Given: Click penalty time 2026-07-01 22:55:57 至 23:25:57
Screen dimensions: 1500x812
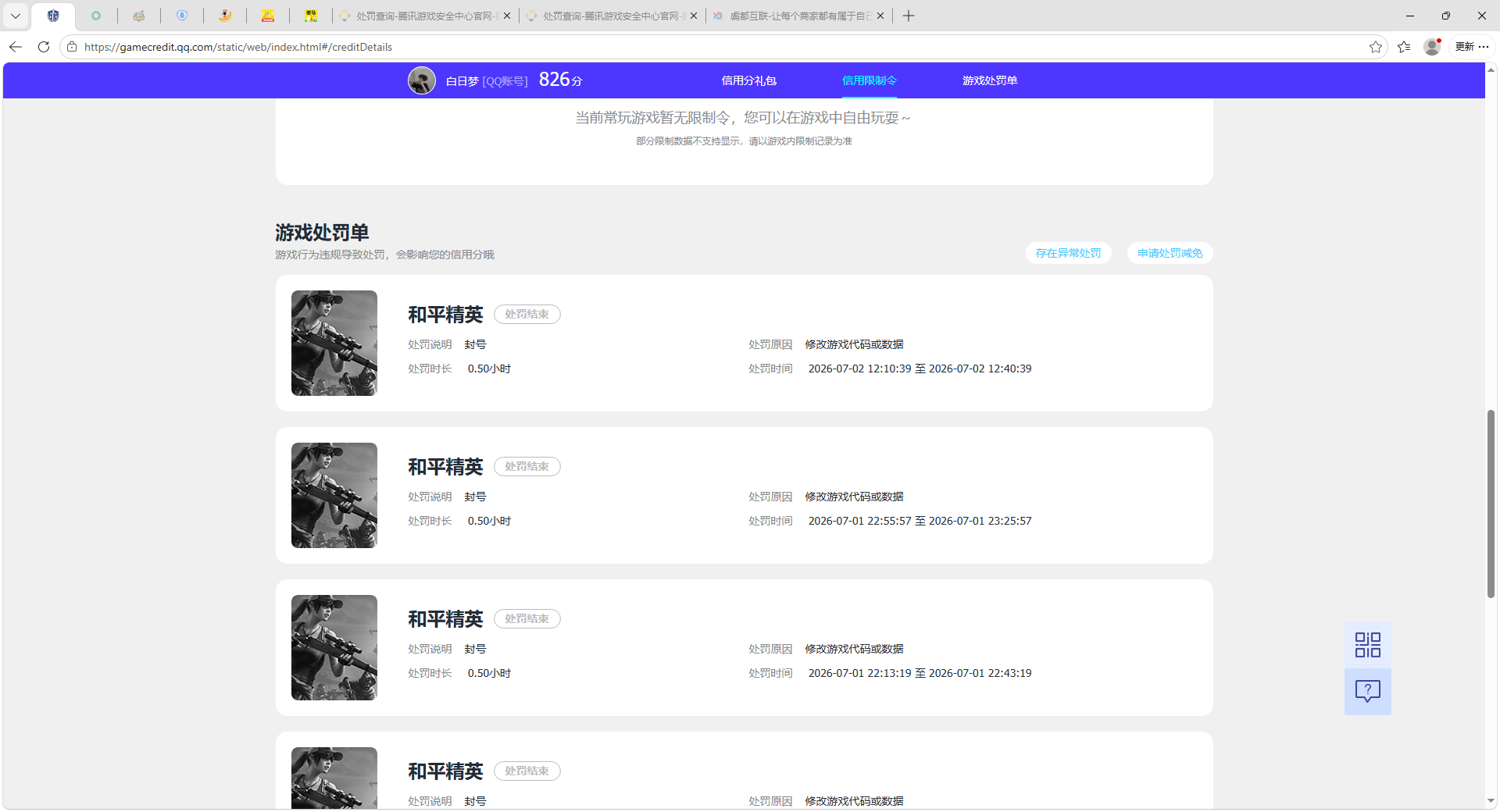Looking at the screenshot, I should [x=920, y=521].
